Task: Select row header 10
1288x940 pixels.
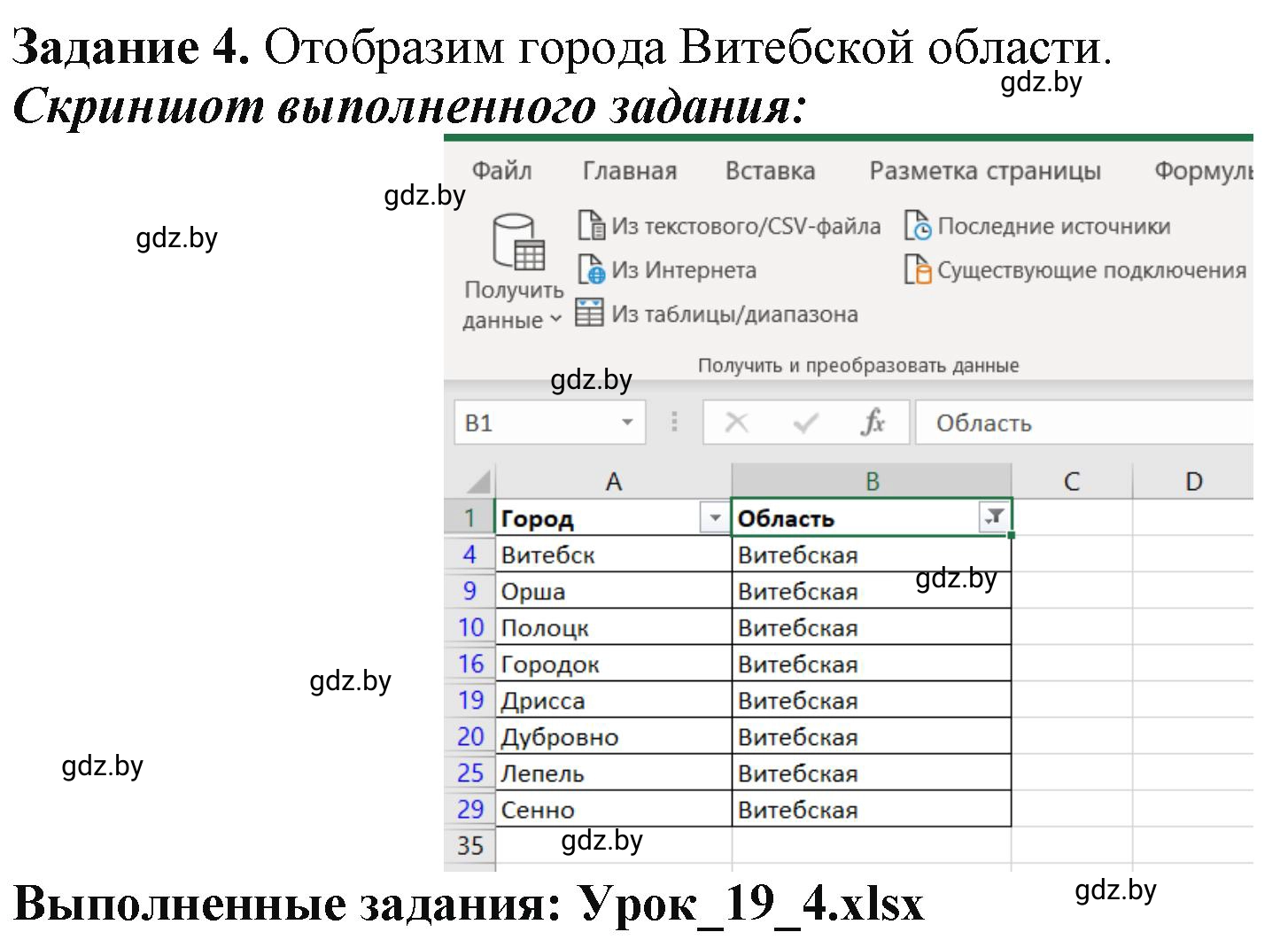Action: coord(469,627)
